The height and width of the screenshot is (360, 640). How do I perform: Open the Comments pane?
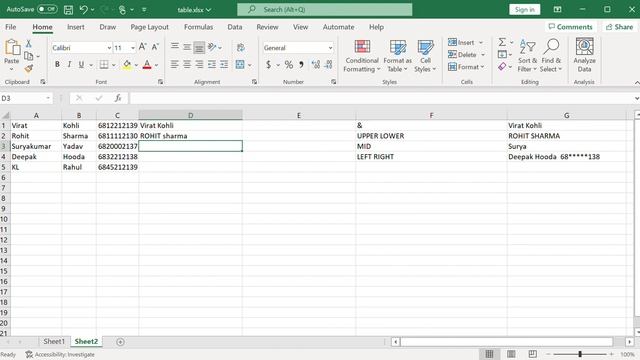click(570, 27)
